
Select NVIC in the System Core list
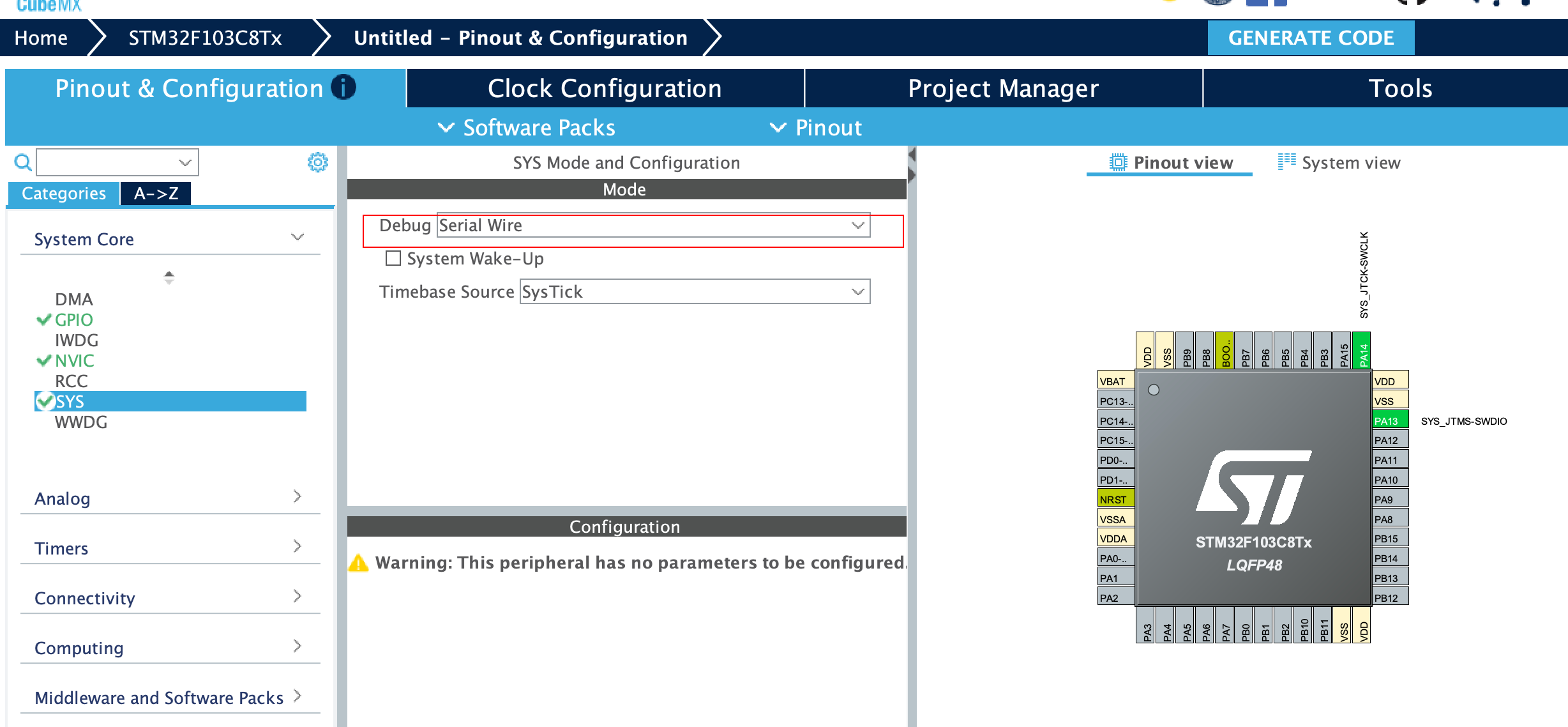point(75,360)
